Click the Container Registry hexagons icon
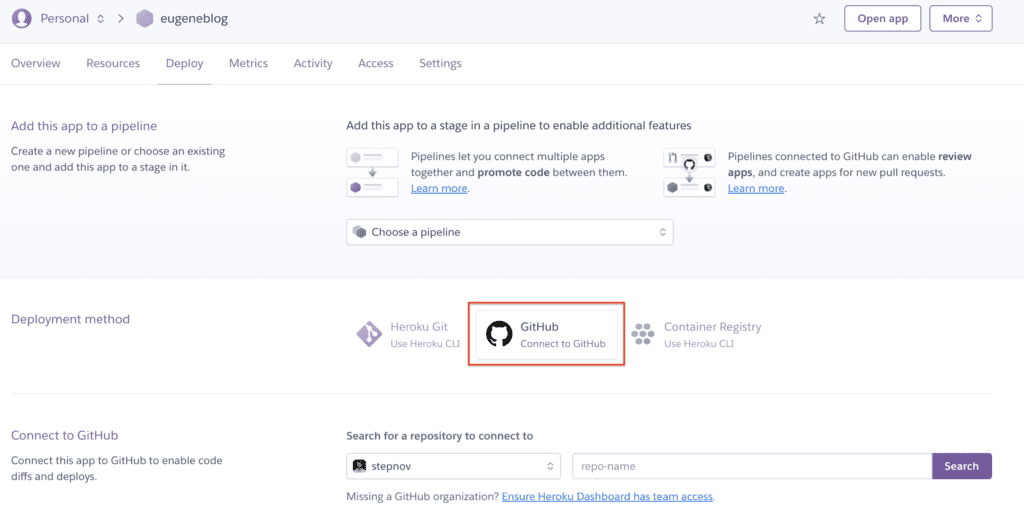Screen dimensions: 1024x523 [643, 334]
